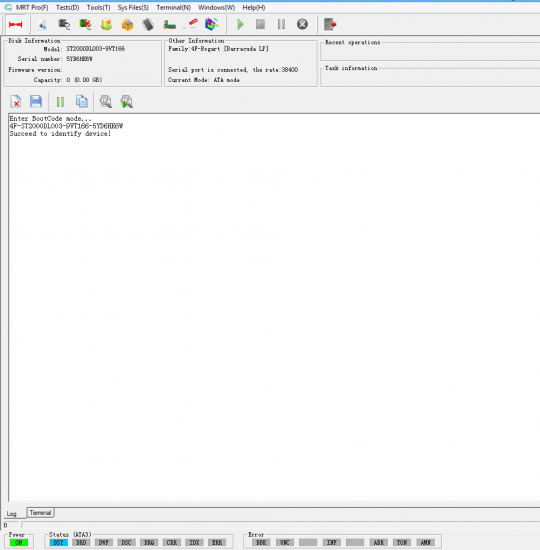Click the Capacity value 0 (0.00 GB)
This screenshot has width=540, height=550.
click(x=84, y=80)
